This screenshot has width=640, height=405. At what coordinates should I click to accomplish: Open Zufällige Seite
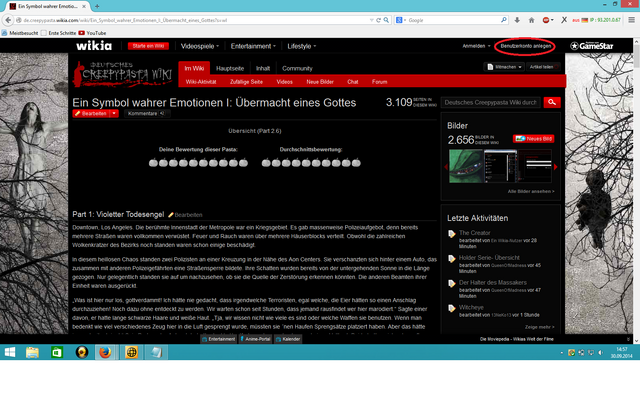pyautogui.click(x=246, y=82)
